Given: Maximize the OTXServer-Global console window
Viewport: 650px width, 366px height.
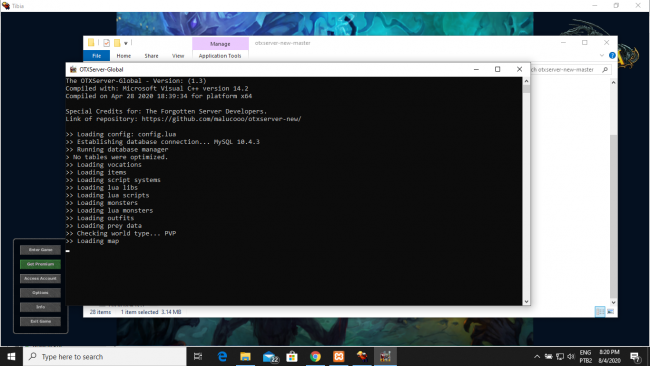Looking at the screenshot, I should tap(497, 69).
